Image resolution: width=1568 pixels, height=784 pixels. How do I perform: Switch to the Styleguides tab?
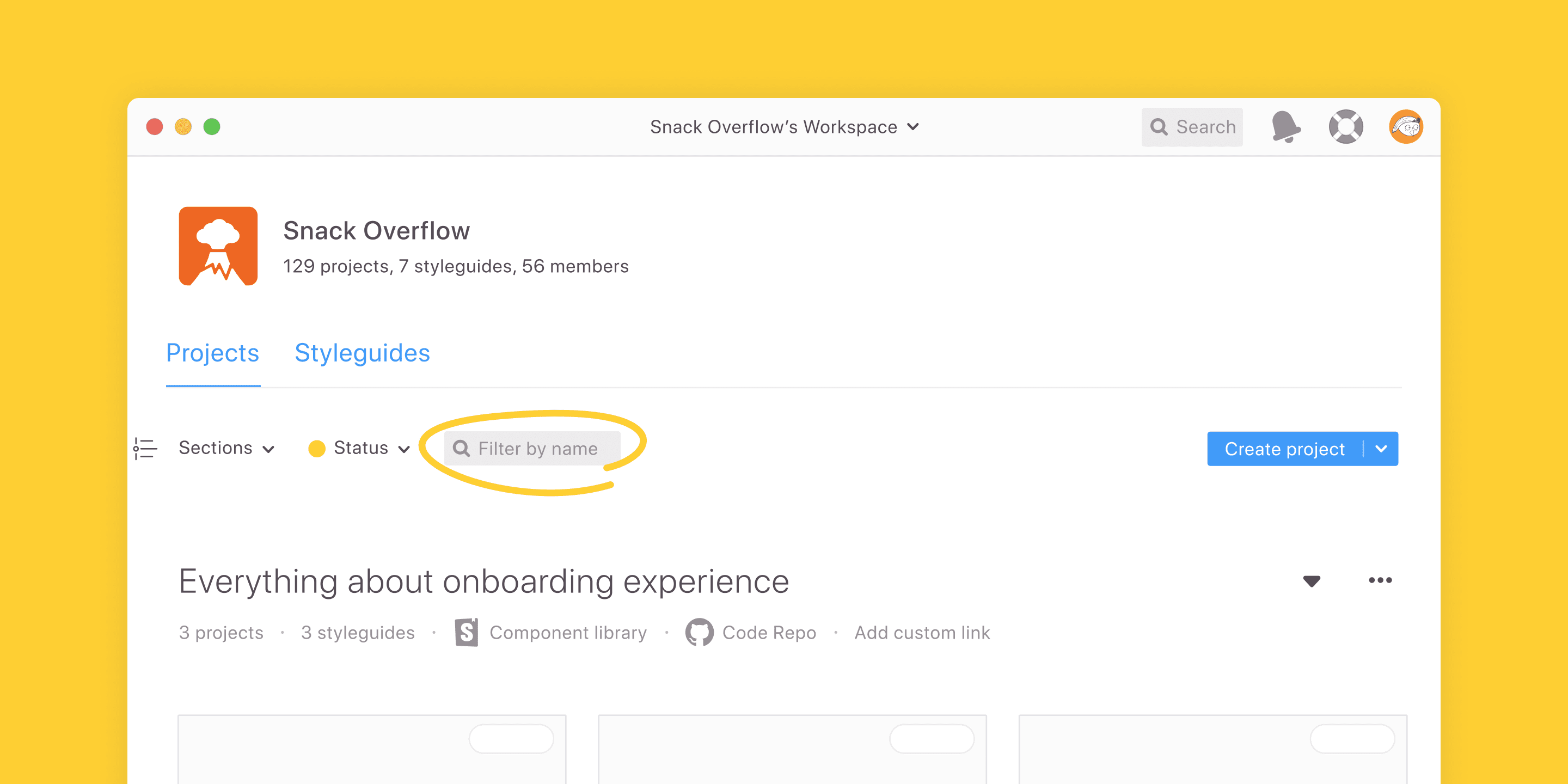pyautogui.click(x=362, y=353)
